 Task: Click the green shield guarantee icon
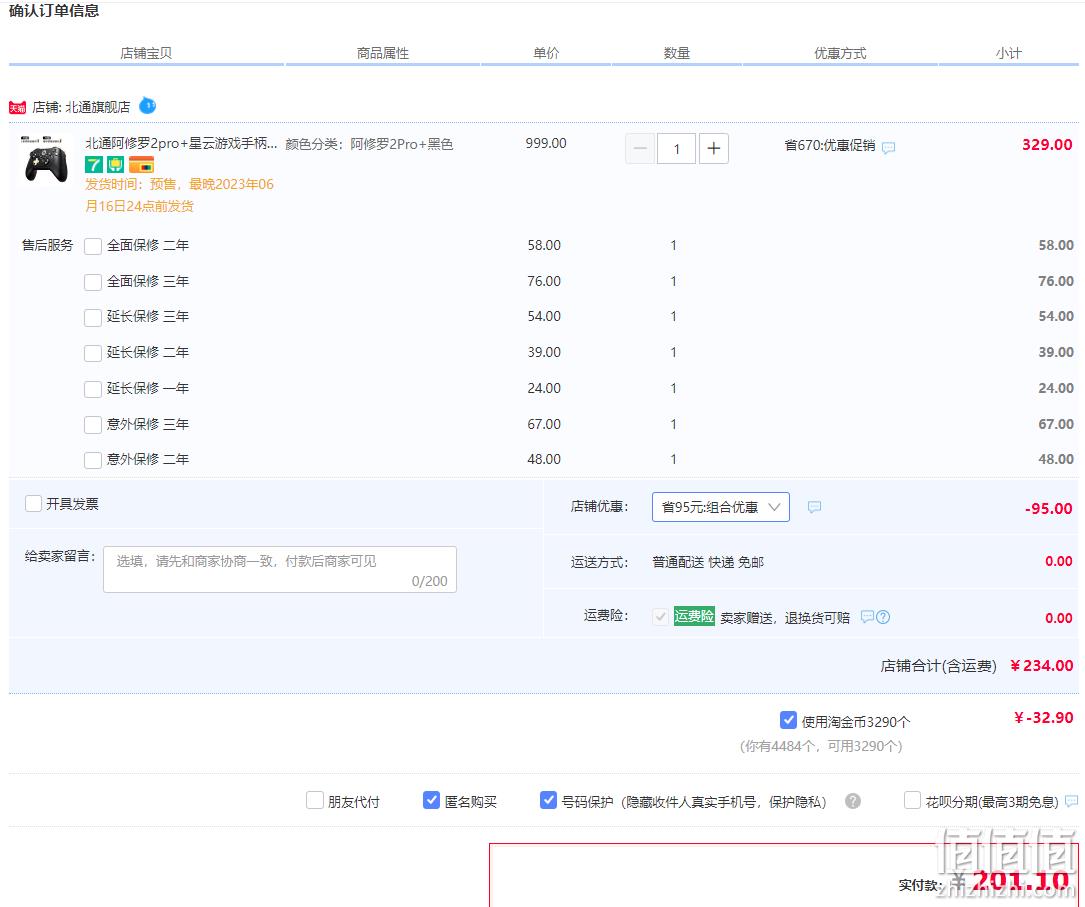(116, 165)
